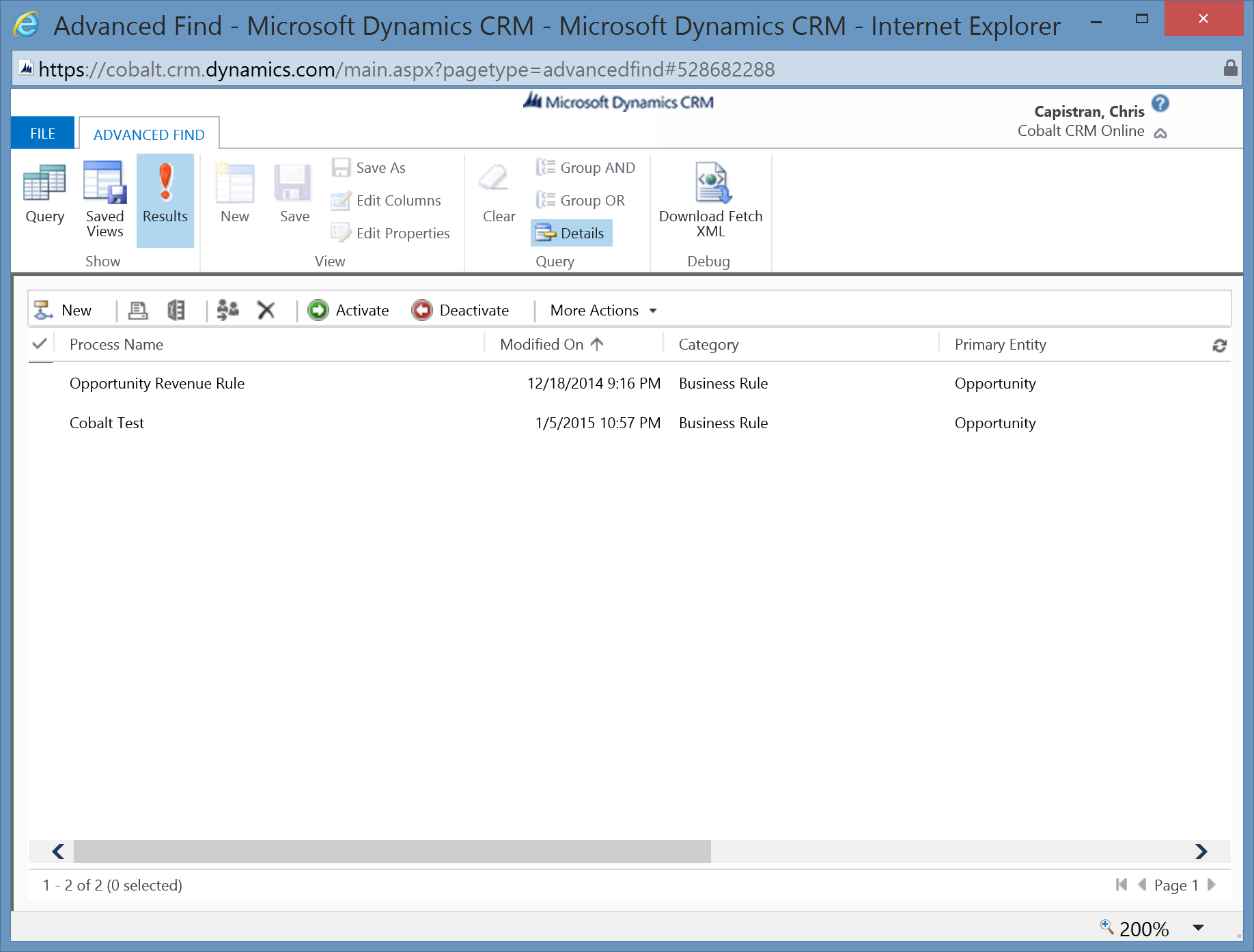Screen dimensions: 1254x952
Task: Open the zoom level dropdown arrow
Action: 1198,927
